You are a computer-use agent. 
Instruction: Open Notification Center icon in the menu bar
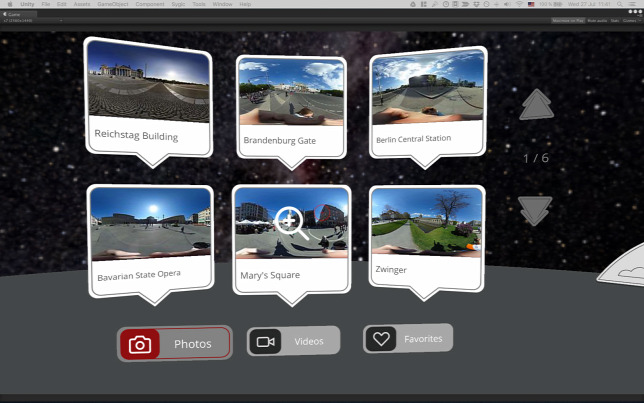633,4
